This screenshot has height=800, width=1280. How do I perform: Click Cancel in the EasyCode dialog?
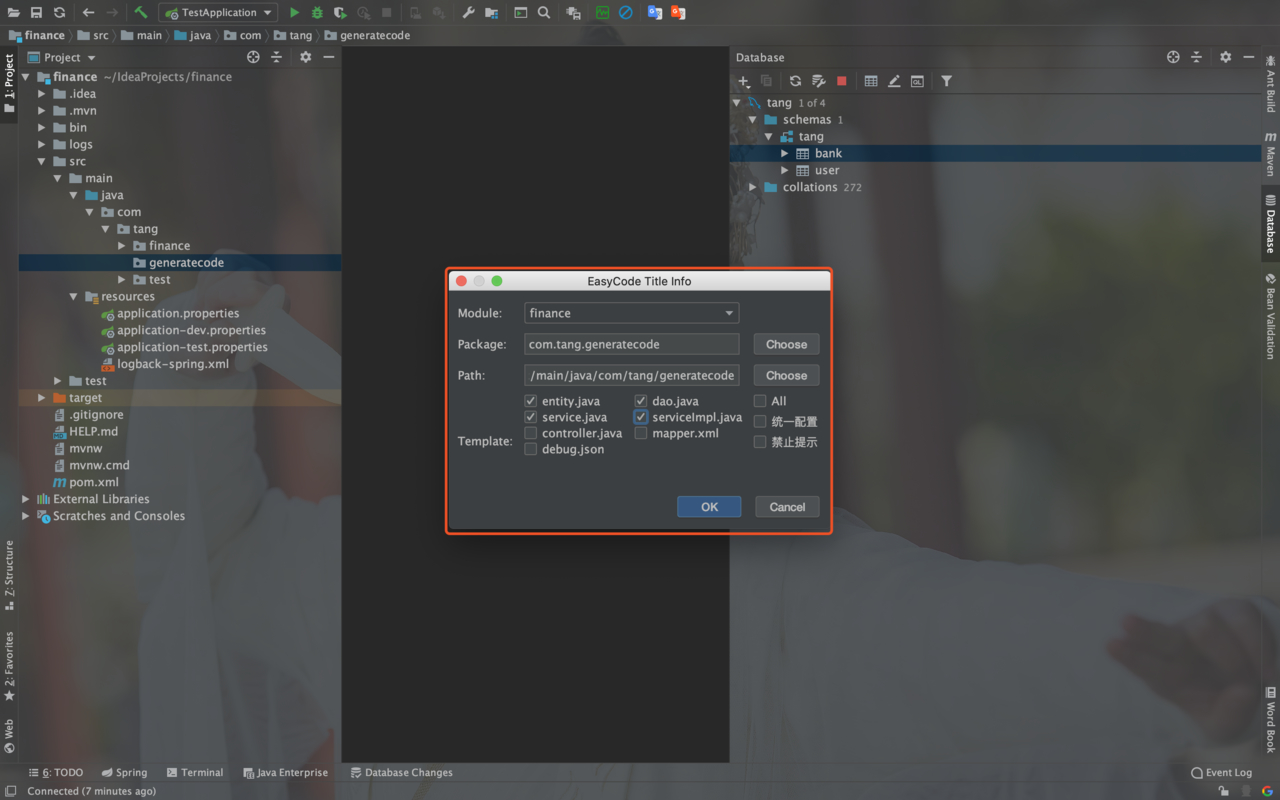pos(787,507)
